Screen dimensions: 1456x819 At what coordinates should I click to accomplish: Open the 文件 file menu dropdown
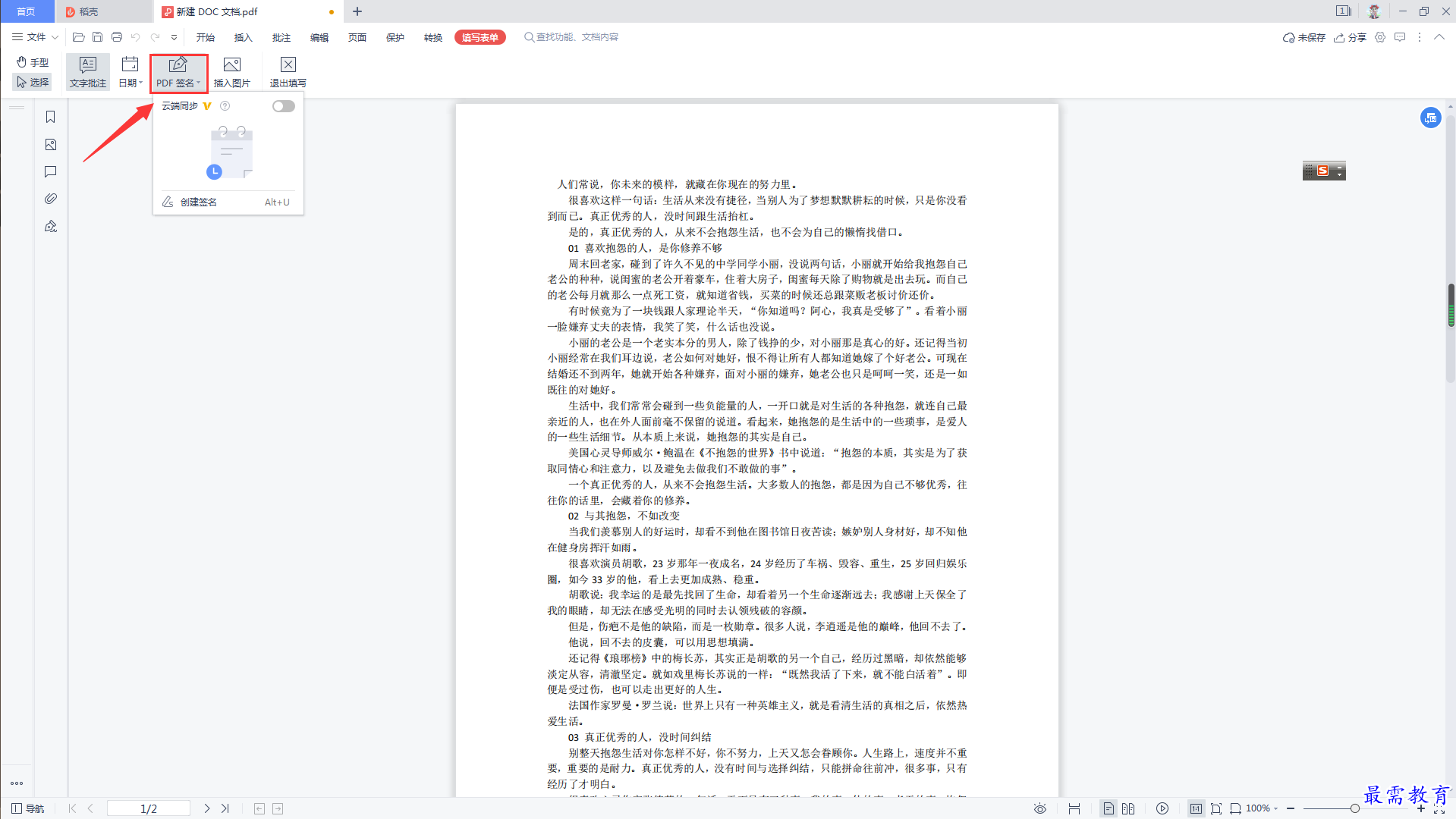(35, 37)
